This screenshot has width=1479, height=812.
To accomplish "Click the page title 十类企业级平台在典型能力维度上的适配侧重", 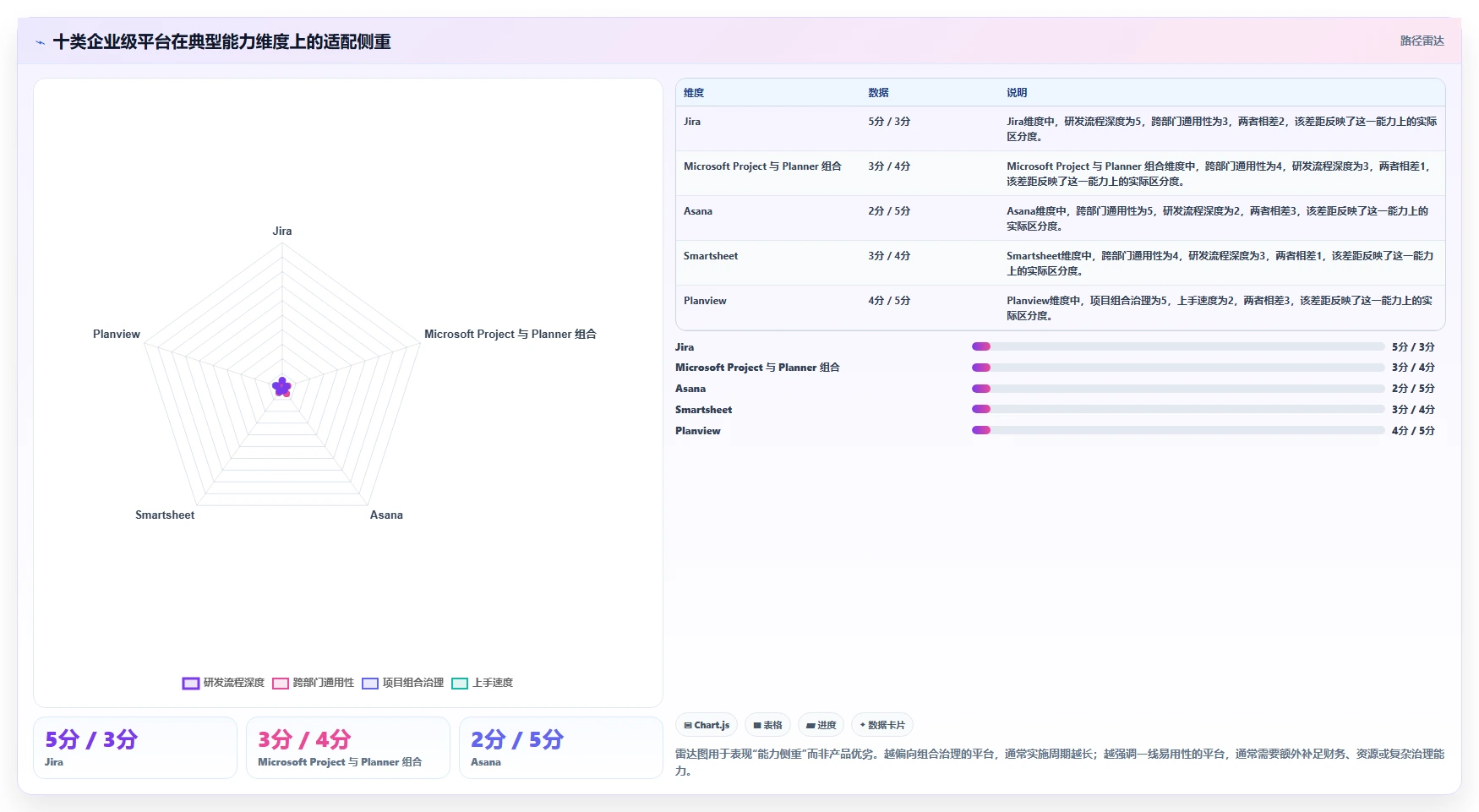I will (x=222, y=41).
